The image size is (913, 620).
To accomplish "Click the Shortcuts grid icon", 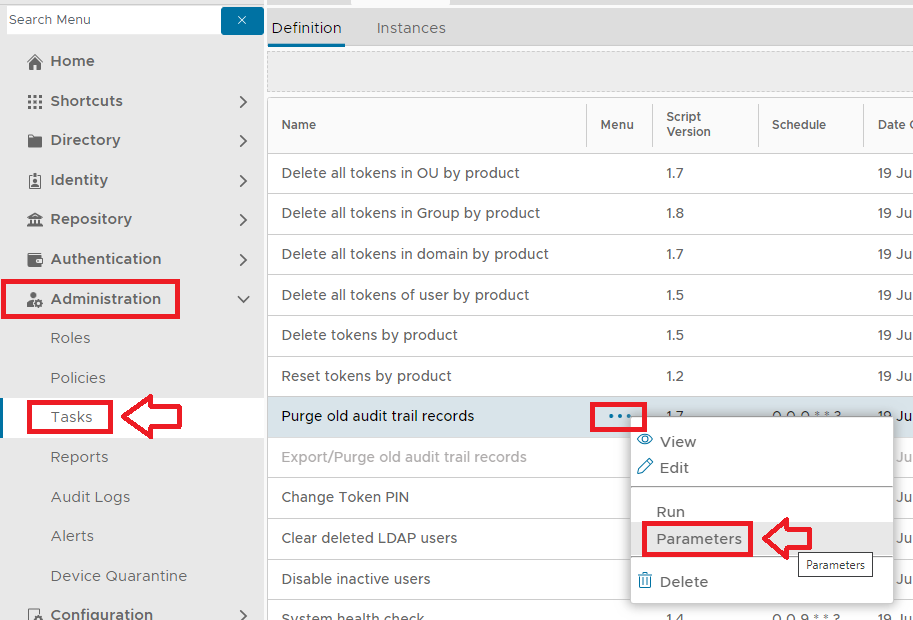I will coord(35,102).
